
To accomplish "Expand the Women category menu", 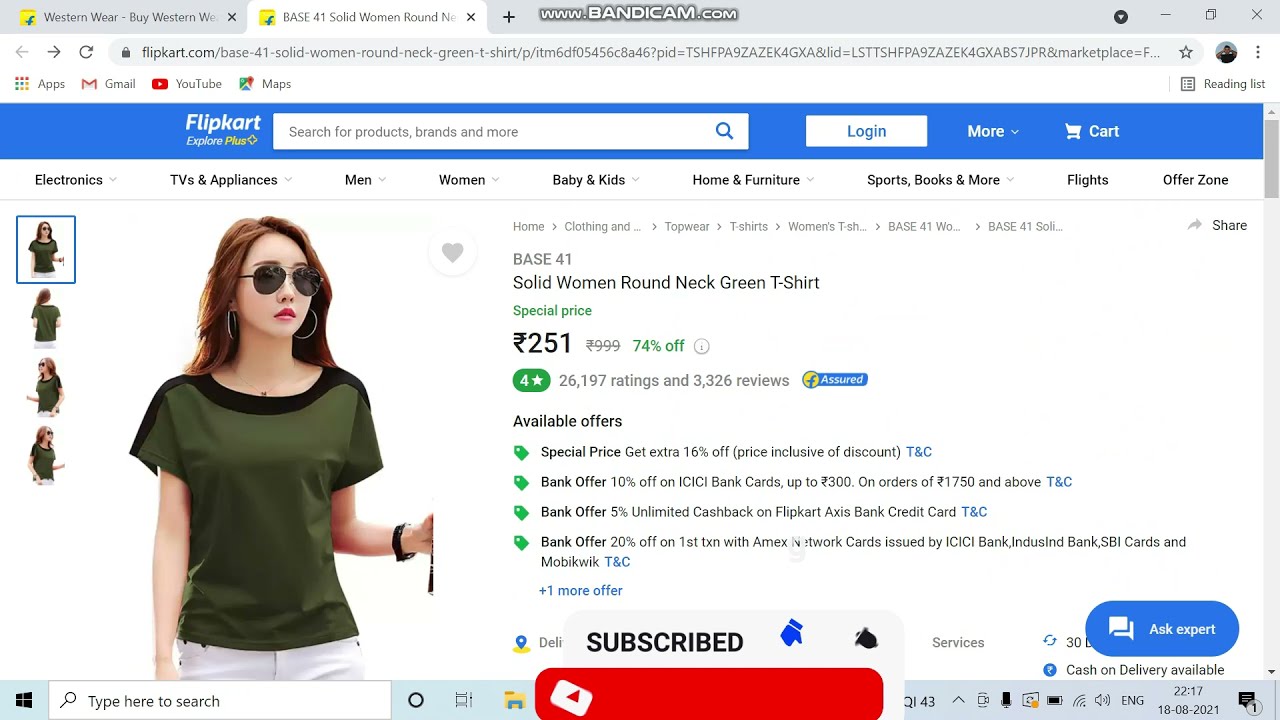I will 469,180.
